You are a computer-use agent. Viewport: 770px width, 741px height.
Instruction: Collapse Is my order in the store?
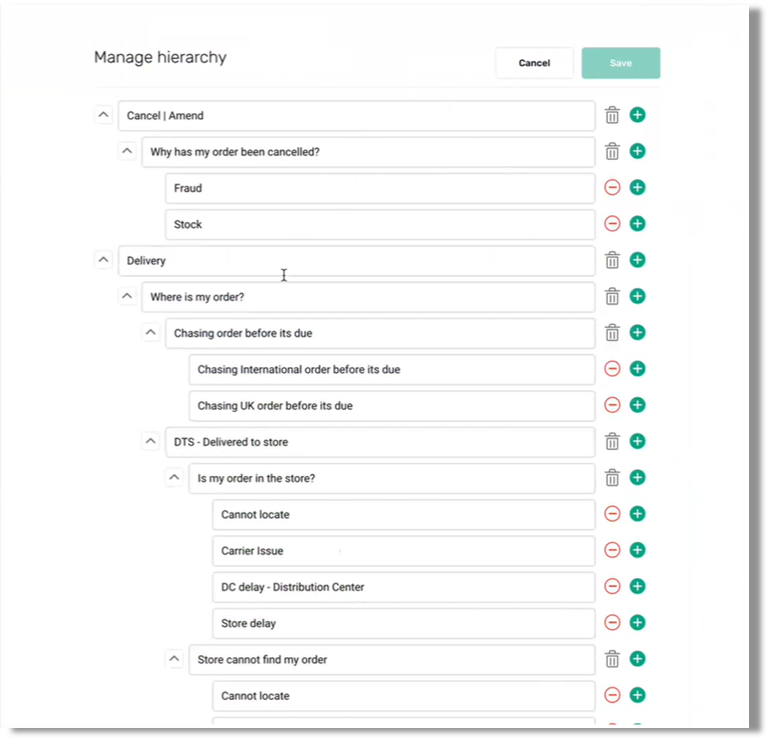(174, 478)
